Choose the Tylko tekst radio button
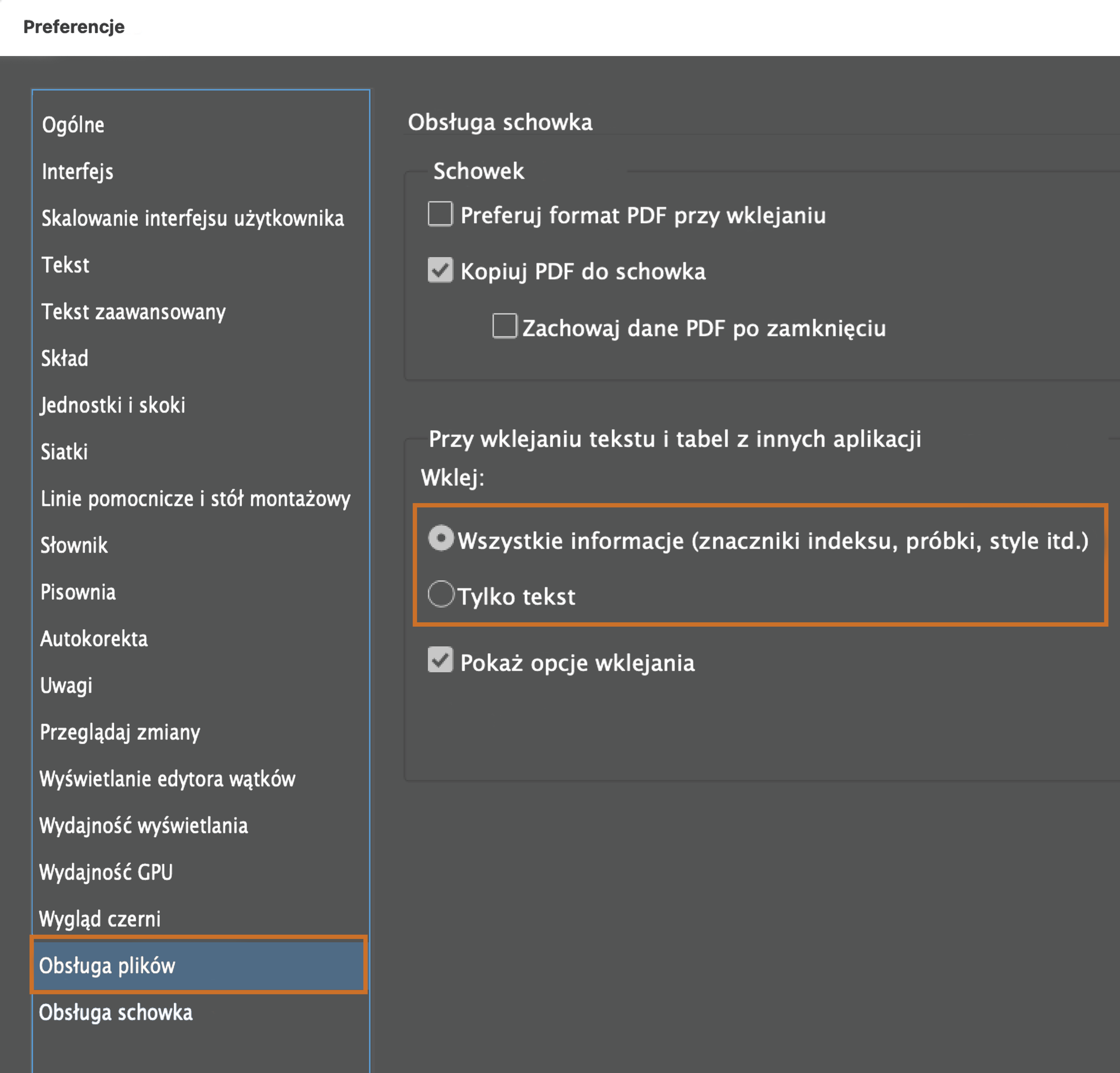This screenshot has width=1120, height=1073. (440, 594)
